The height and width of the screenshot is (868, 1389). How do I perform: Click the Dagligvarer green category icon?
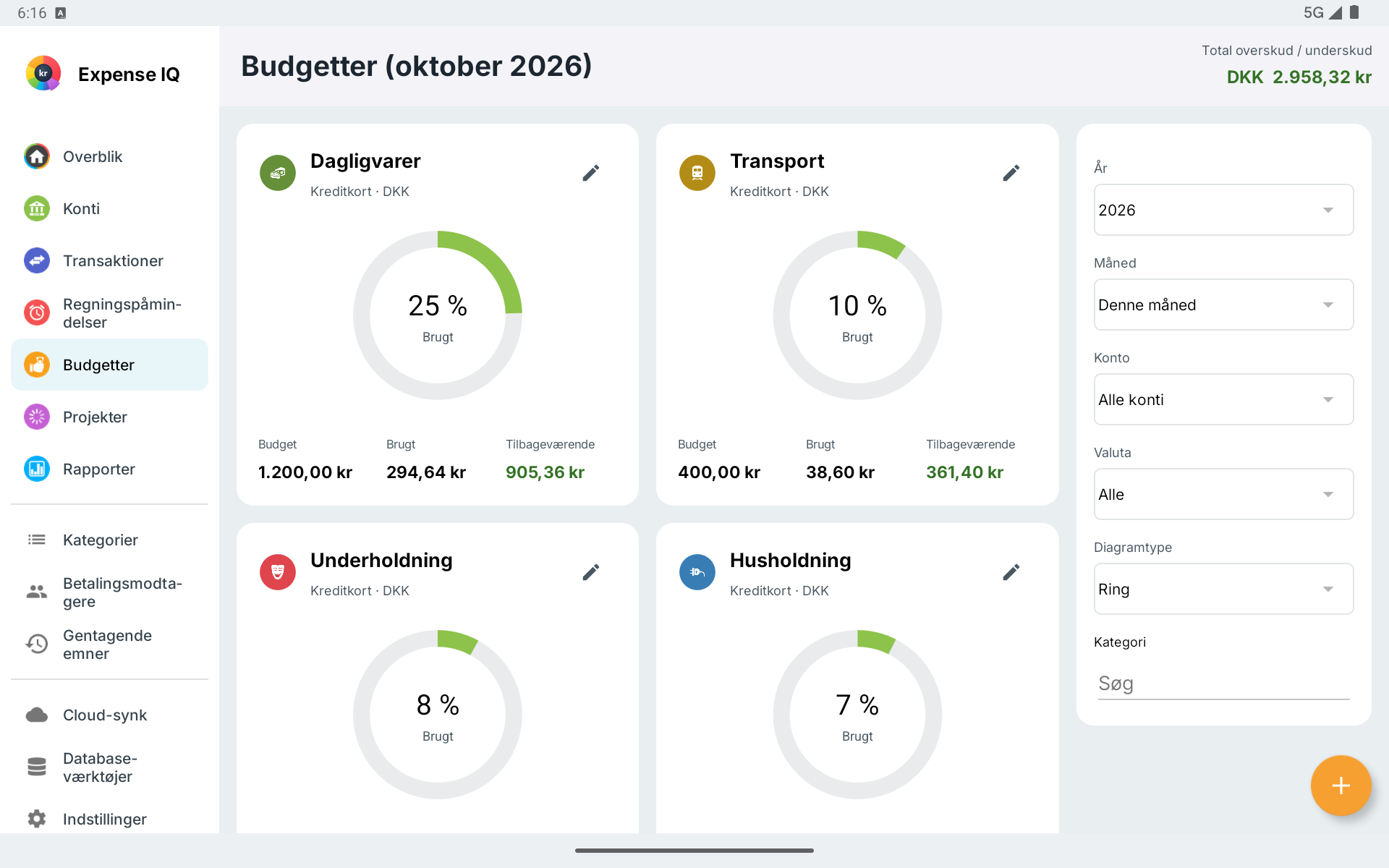[278, 173]
